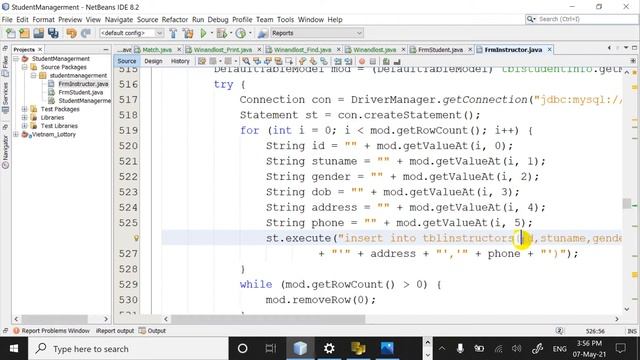Run the project with green arrow

(x=203, y=33)
